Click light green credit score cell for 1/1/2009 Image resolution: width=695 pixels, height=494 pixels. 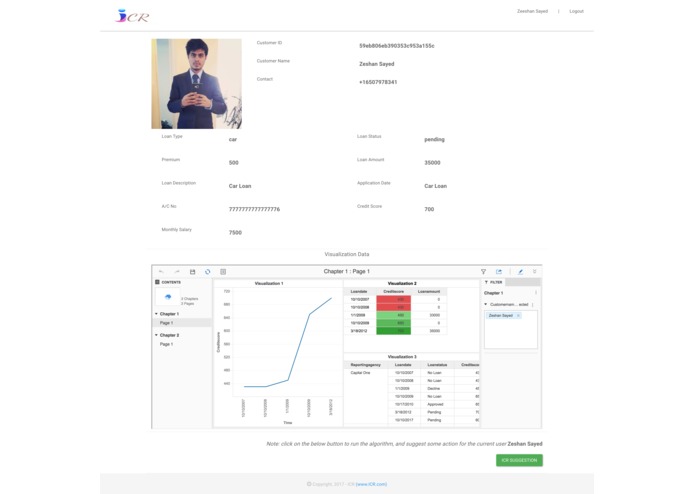(x=394, y=315)
